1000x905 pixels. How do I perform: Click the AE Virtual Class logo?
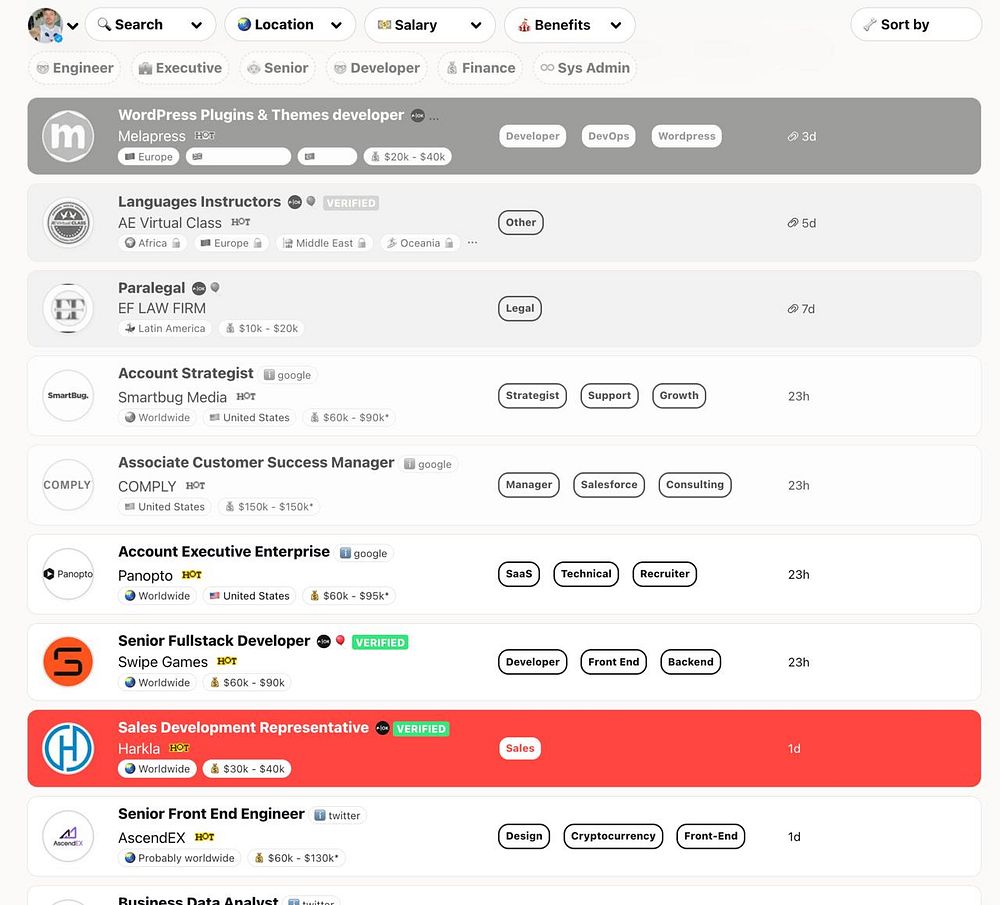tap(68, 223)
